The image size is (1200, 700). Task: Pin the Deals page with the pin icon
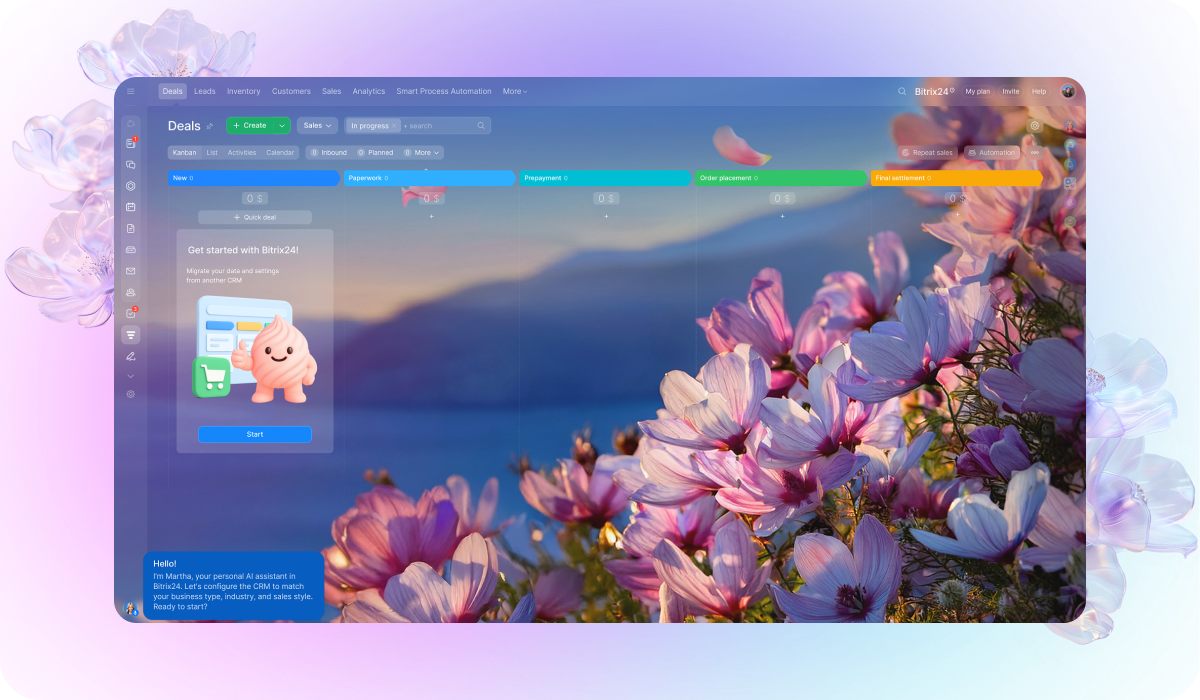point(210,126)
